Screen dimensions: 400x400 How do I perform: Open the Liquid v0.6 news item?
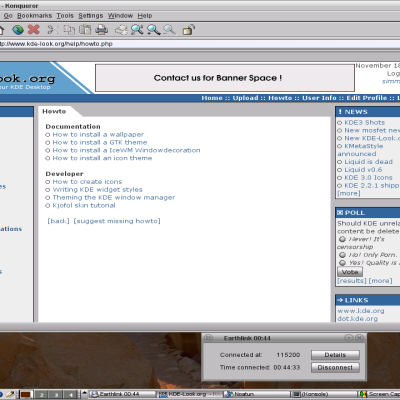coord(363,170)
